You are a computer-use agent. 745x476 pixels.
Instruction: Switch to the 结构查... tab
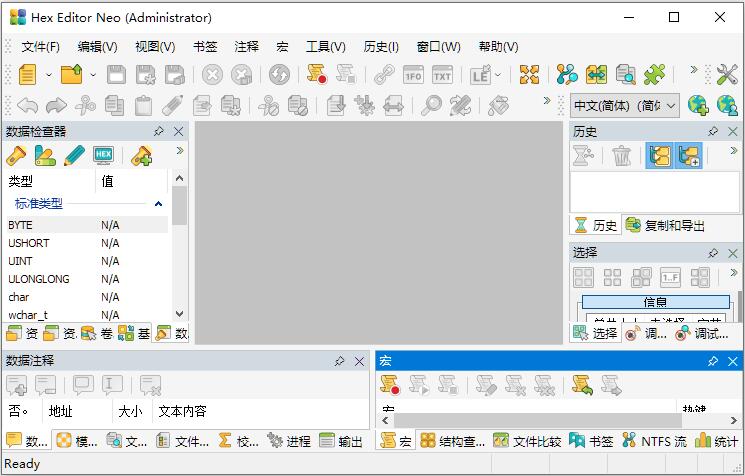click(x=452, y=441)
